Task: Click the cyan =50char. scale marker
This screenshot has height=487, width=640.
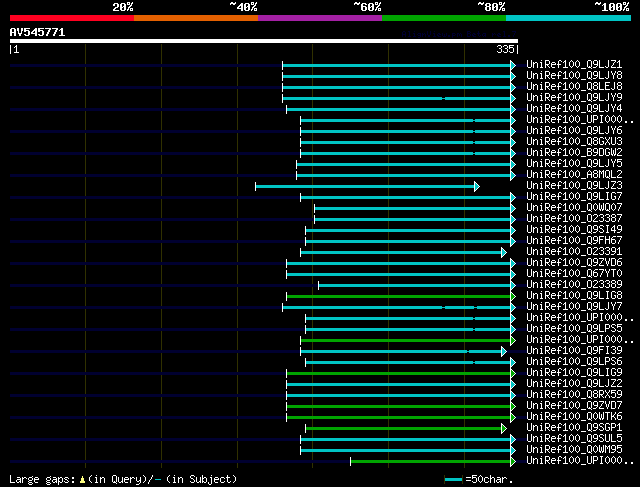Action: click(x=453, y=480)
